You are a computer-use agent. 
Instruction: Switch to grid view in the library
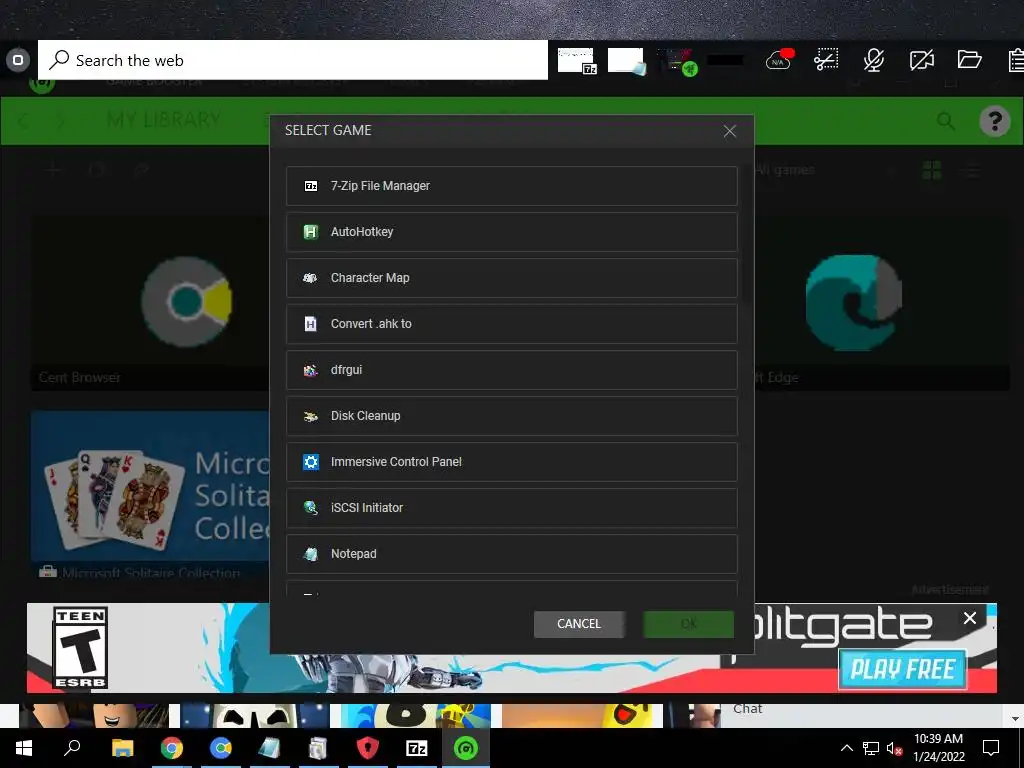(932, 170)
